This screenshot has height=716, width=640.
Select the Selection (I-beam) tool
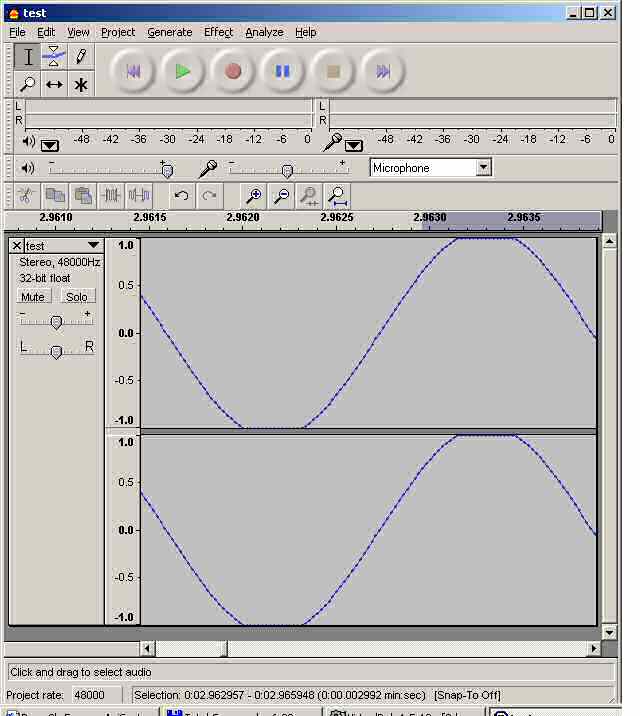point(28,57)
